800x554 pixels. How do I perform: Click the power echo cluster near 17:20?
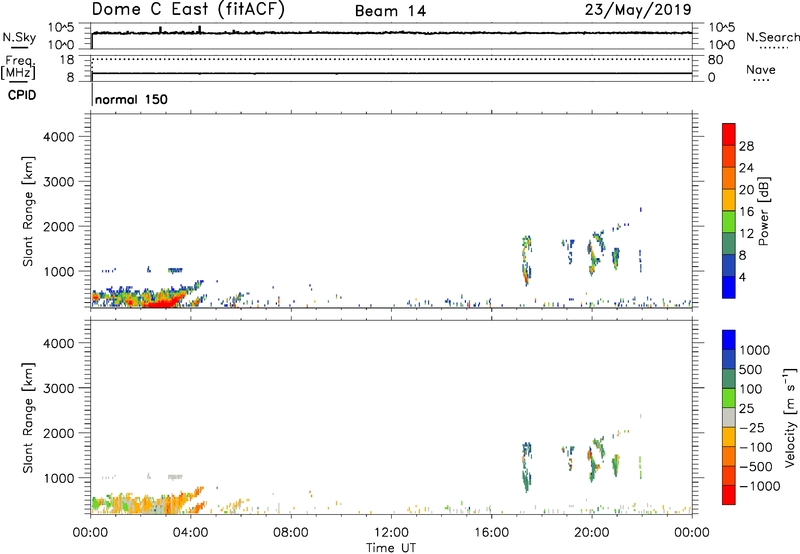point(527,260)
